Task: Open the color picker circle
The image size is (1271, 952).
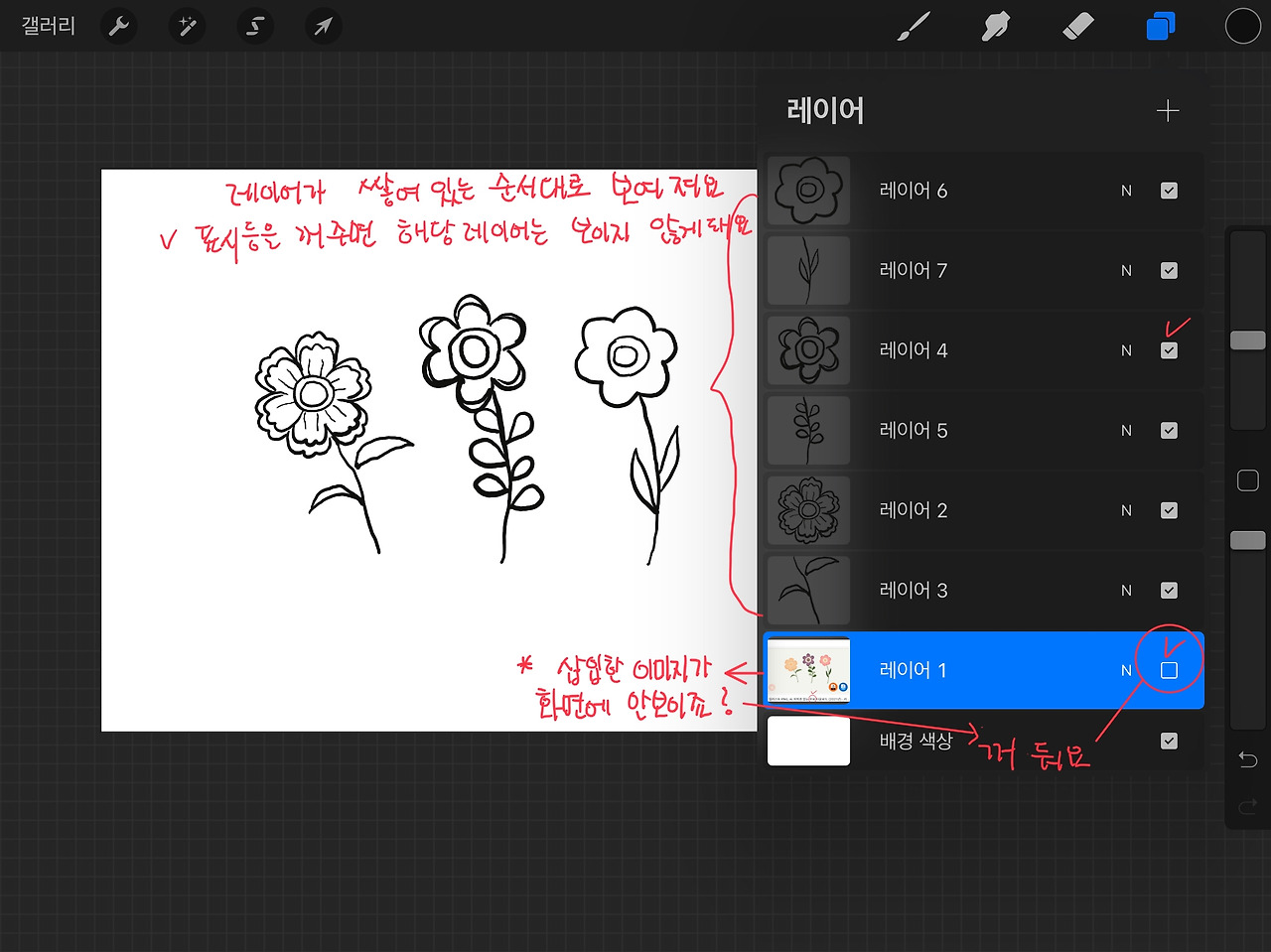Action: [1242, 26]
